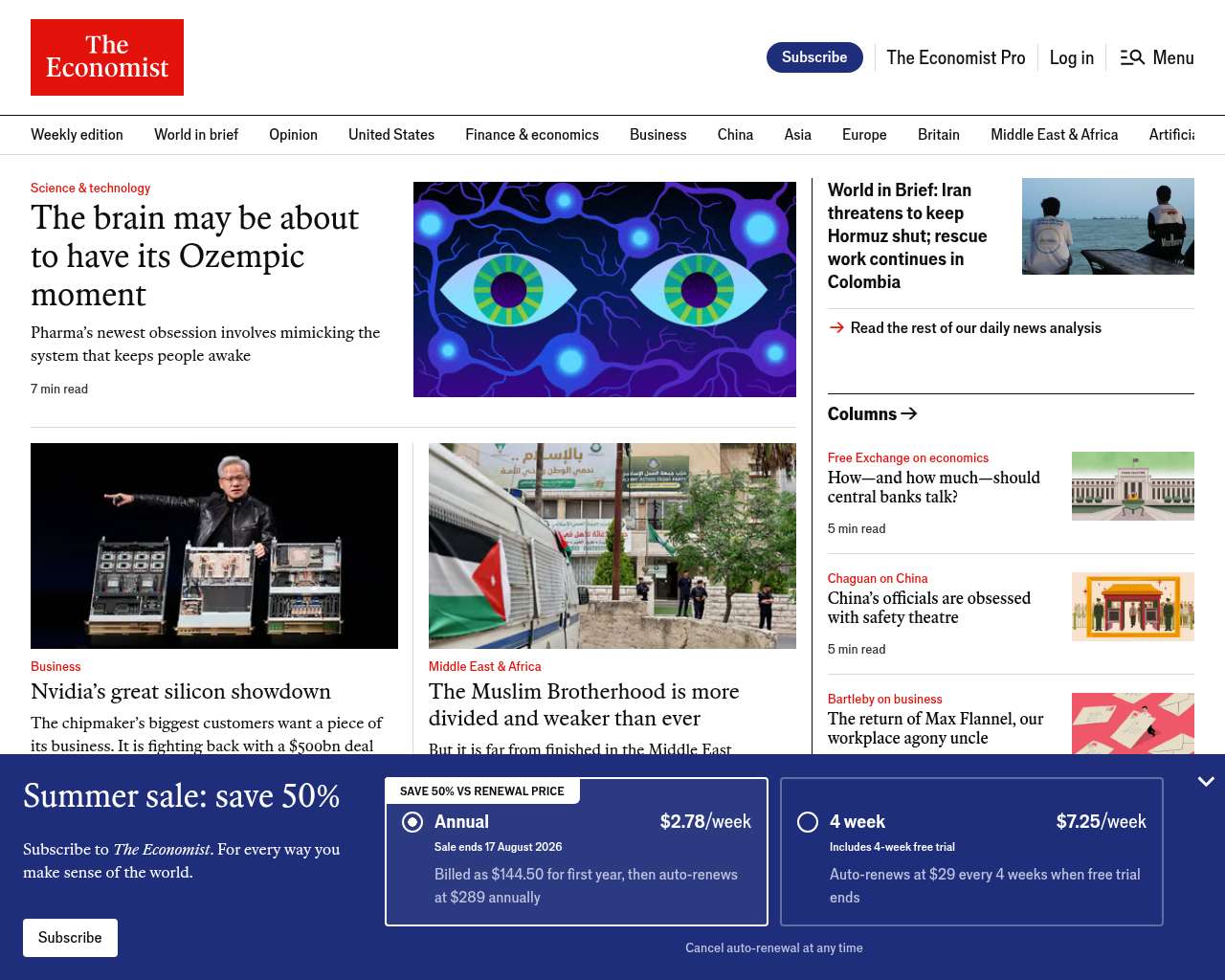Viewport: 1225px width, 980px height.
Task: Open World in brief section
Action: tap(196, 135)
